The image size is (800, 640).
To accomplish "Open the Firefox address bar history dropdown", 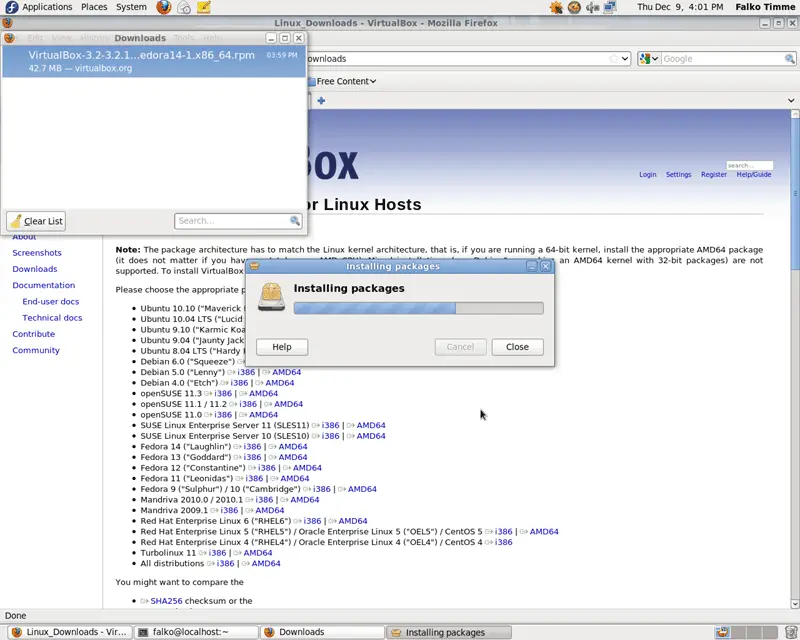I will [x=625, y=59].
